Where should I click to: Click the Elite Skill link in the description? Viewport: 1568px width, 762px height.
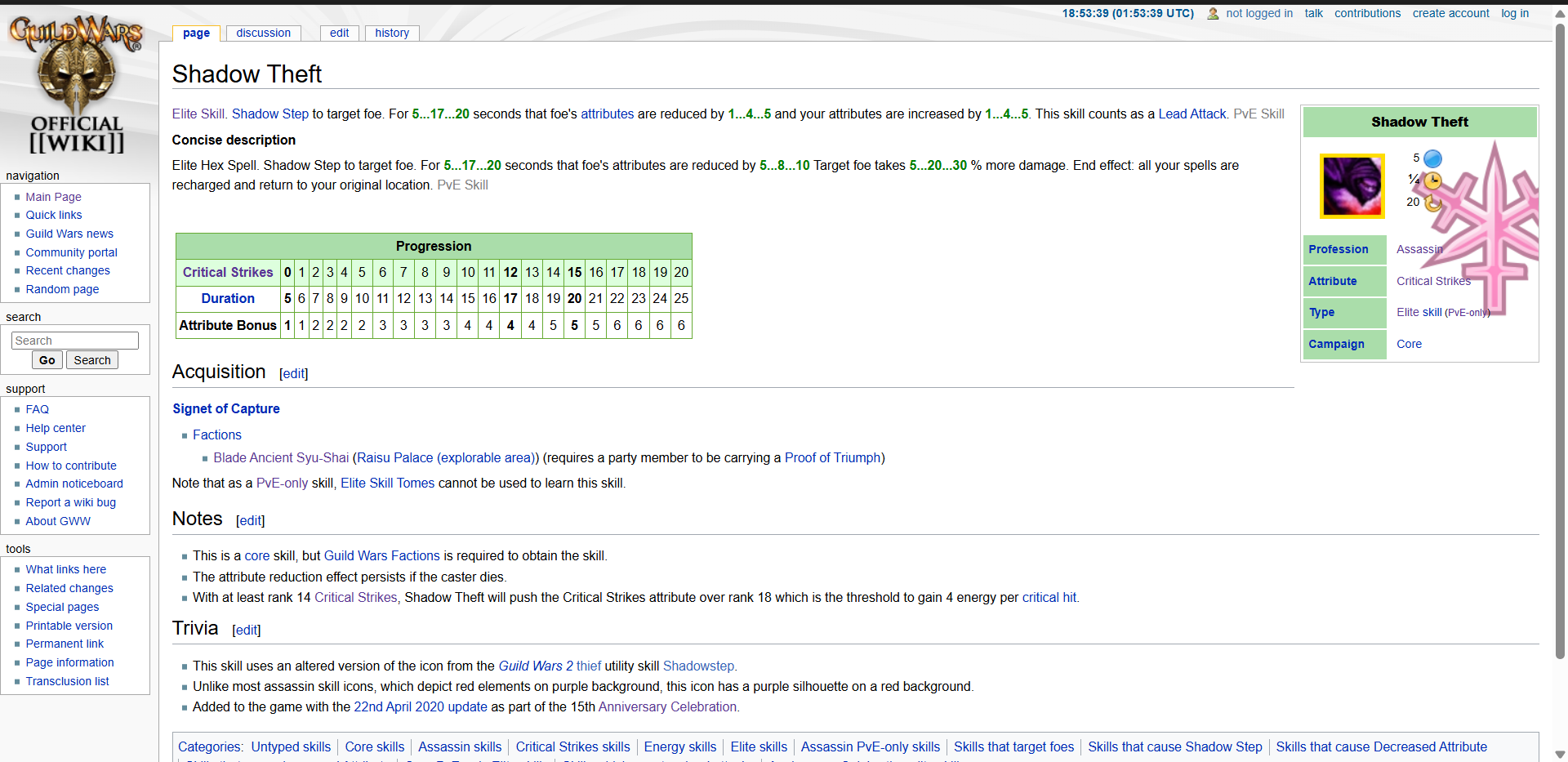[x=198, y=114]
